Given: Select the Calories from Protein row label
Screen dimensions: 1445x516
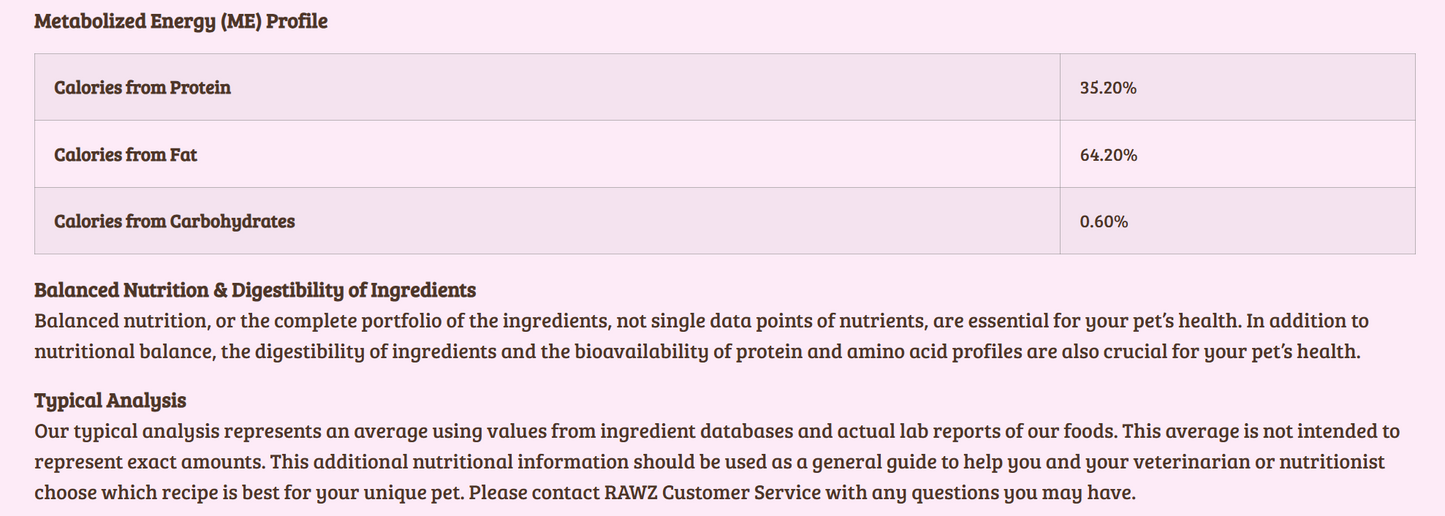Looking at the screenshot, I should coord(142,88).
